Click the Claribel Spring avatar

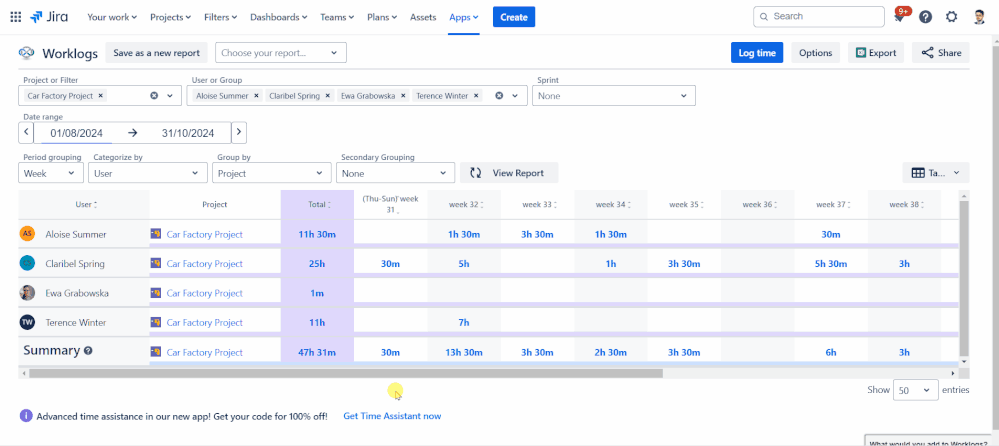pyautogui.click(x=27, y=263)
